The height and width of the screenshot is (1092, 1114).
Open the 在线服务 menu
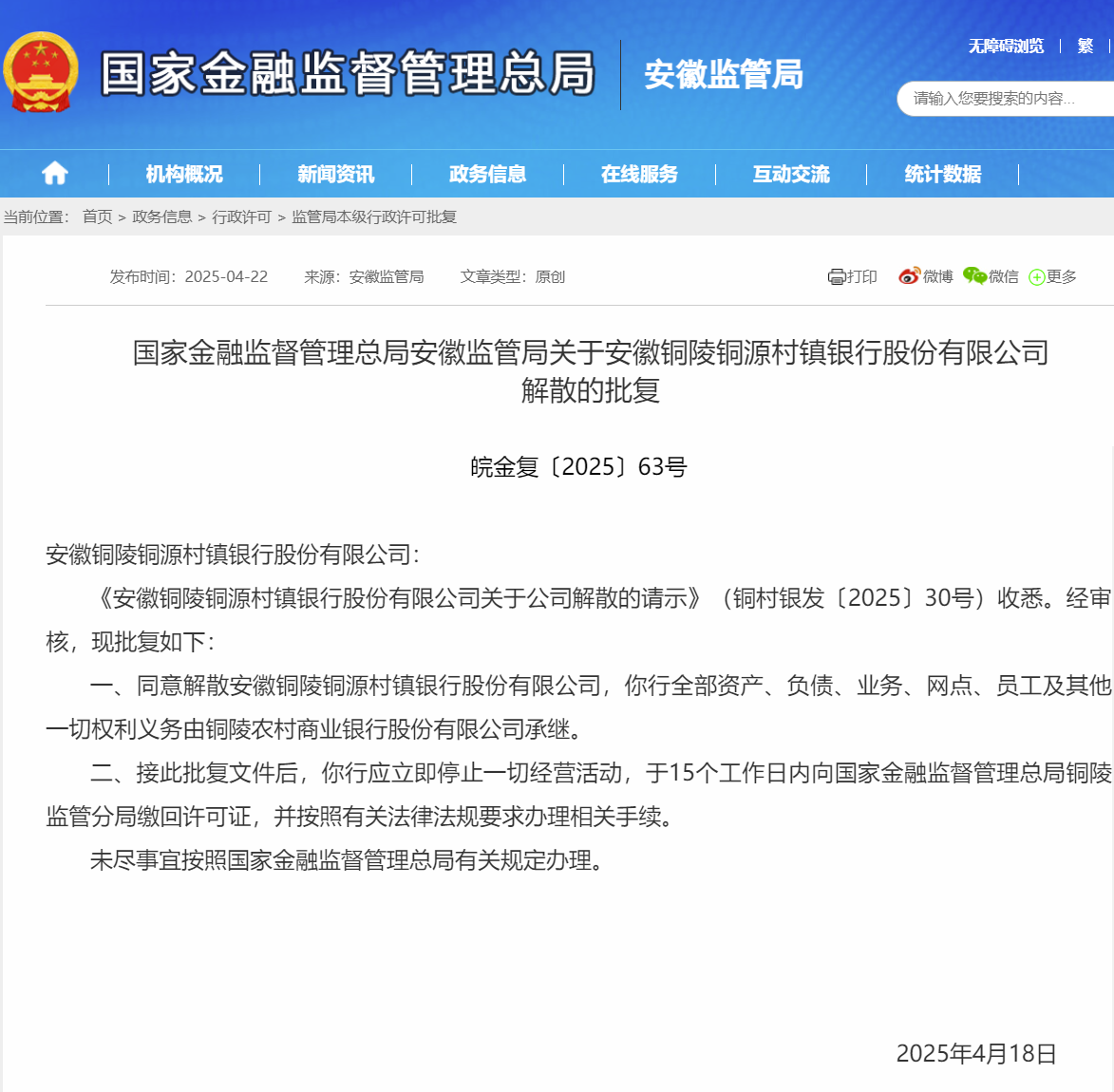pos(639,174)
